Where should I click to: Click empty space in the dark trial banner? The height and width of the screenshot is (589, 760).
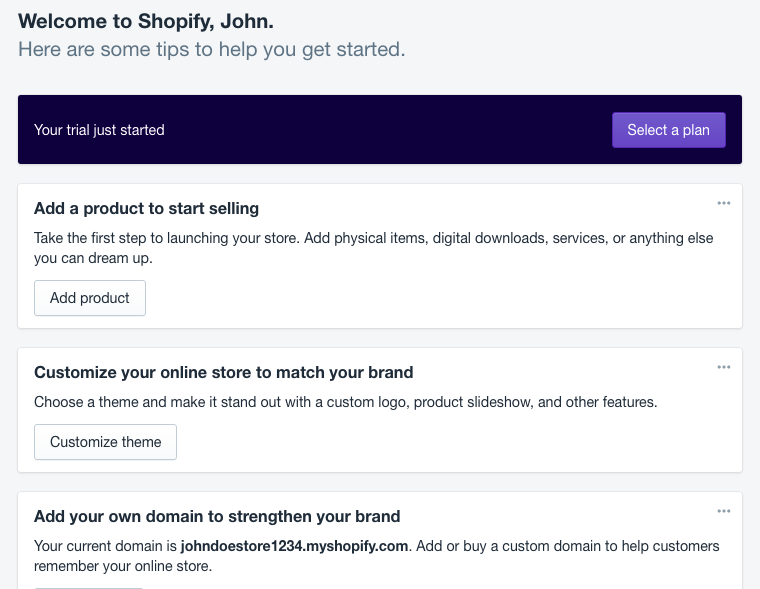[x=388, y=130]
